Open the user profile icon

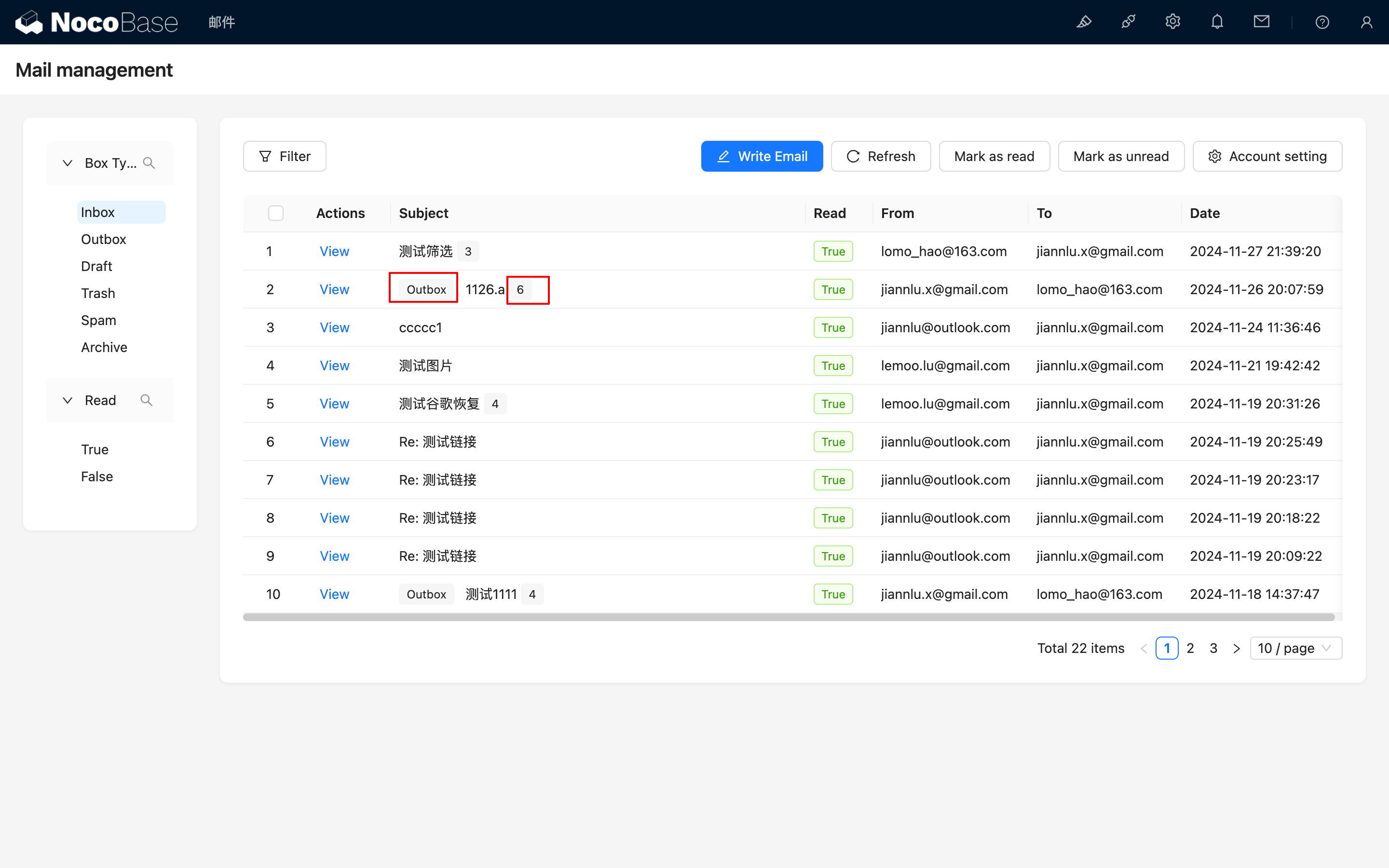coord(1366,22)
